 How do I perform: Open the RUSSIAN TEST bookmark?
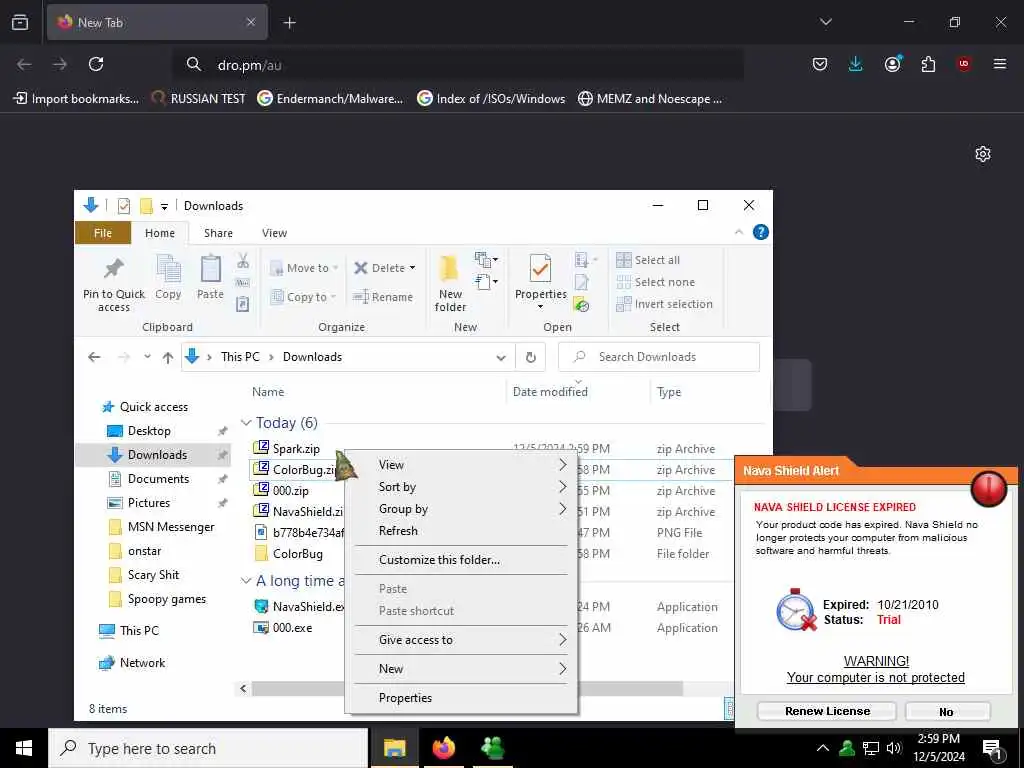(199, 99)
